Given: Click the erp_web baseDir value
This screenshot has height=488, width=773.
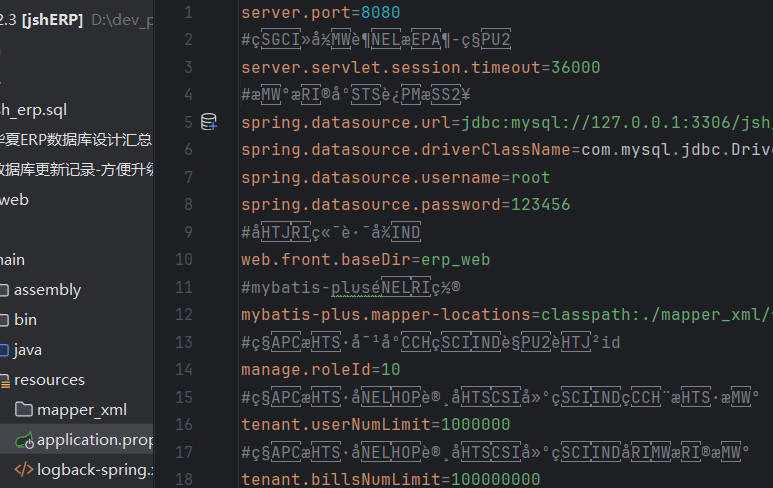Looking at the screenshot, I should 455,260.
